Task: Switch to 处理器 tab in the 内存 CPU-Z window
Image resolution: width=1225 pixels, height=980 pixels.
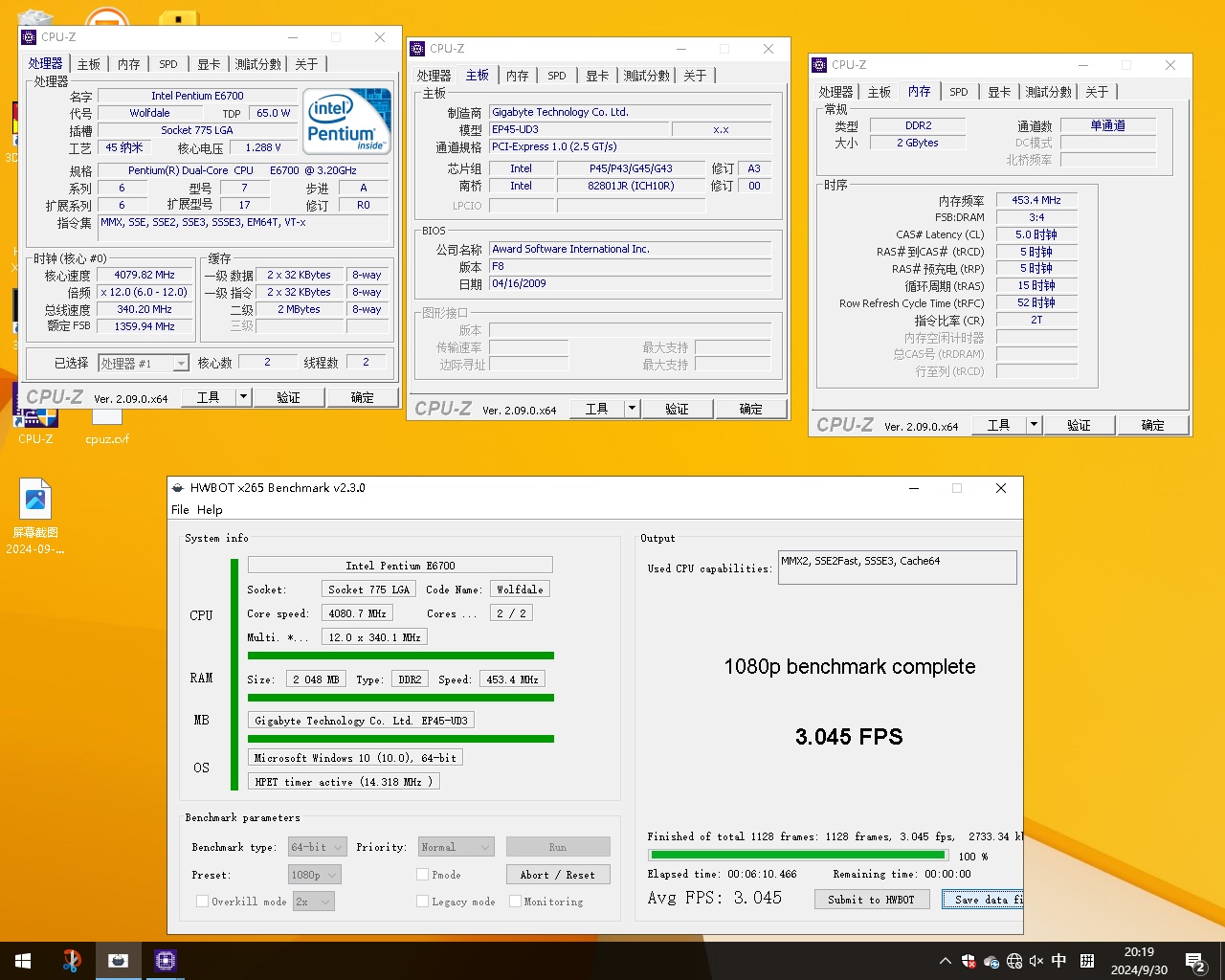Action: (x=835, y=92)
